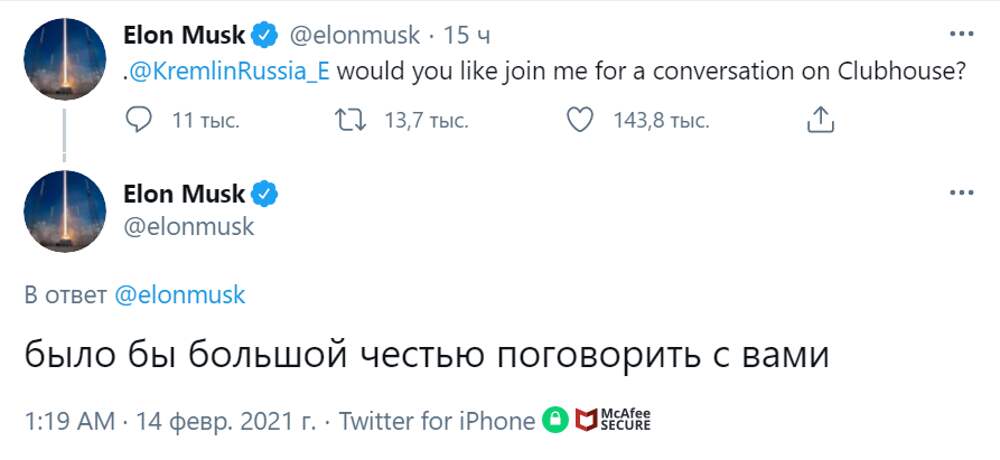The height and width of the screenshot is (460, 1000).
Task: Open the Elon Musk name on the top tweet
Action: coord(183,36)
